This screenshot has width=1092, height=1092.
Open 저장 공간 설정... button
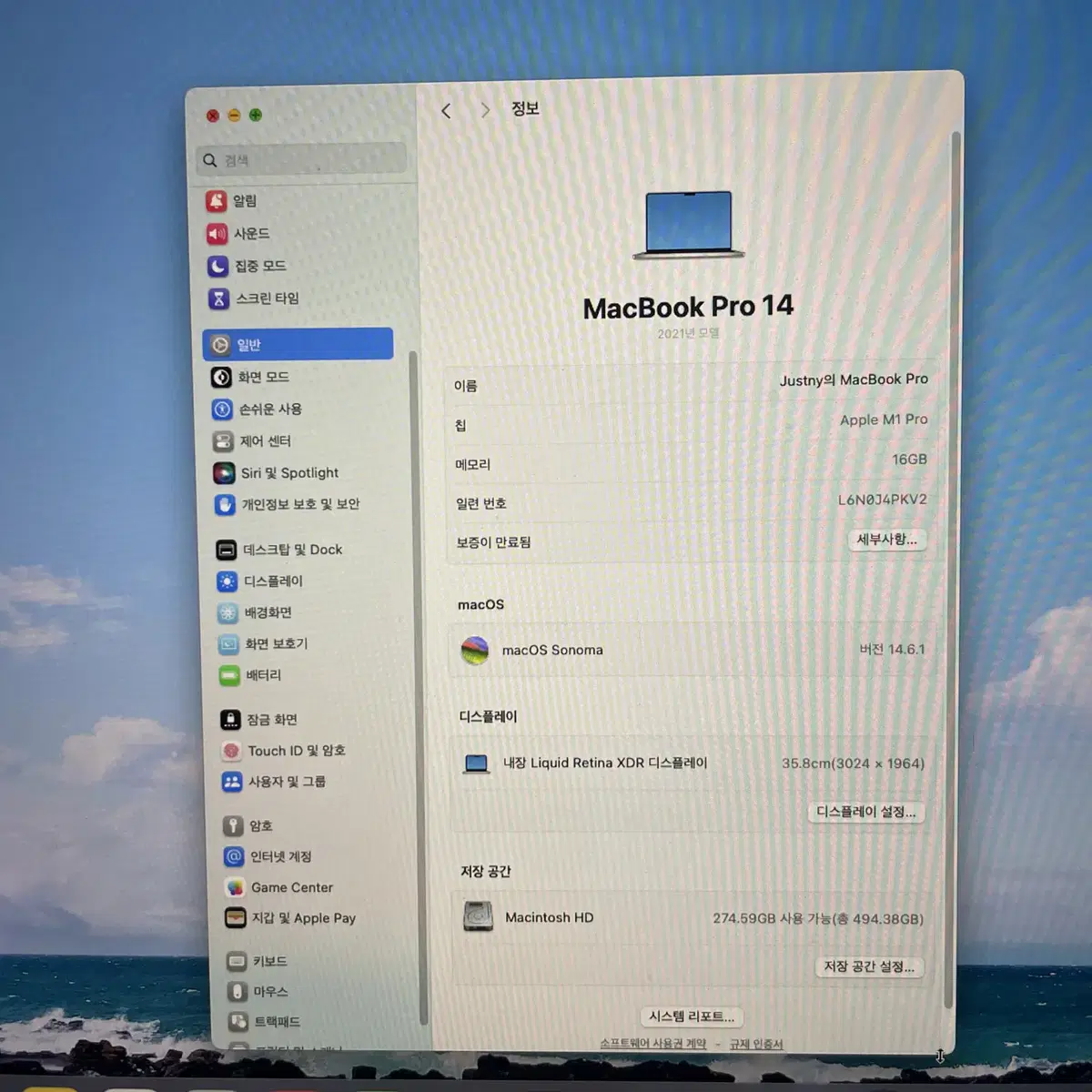pos(869,966)
